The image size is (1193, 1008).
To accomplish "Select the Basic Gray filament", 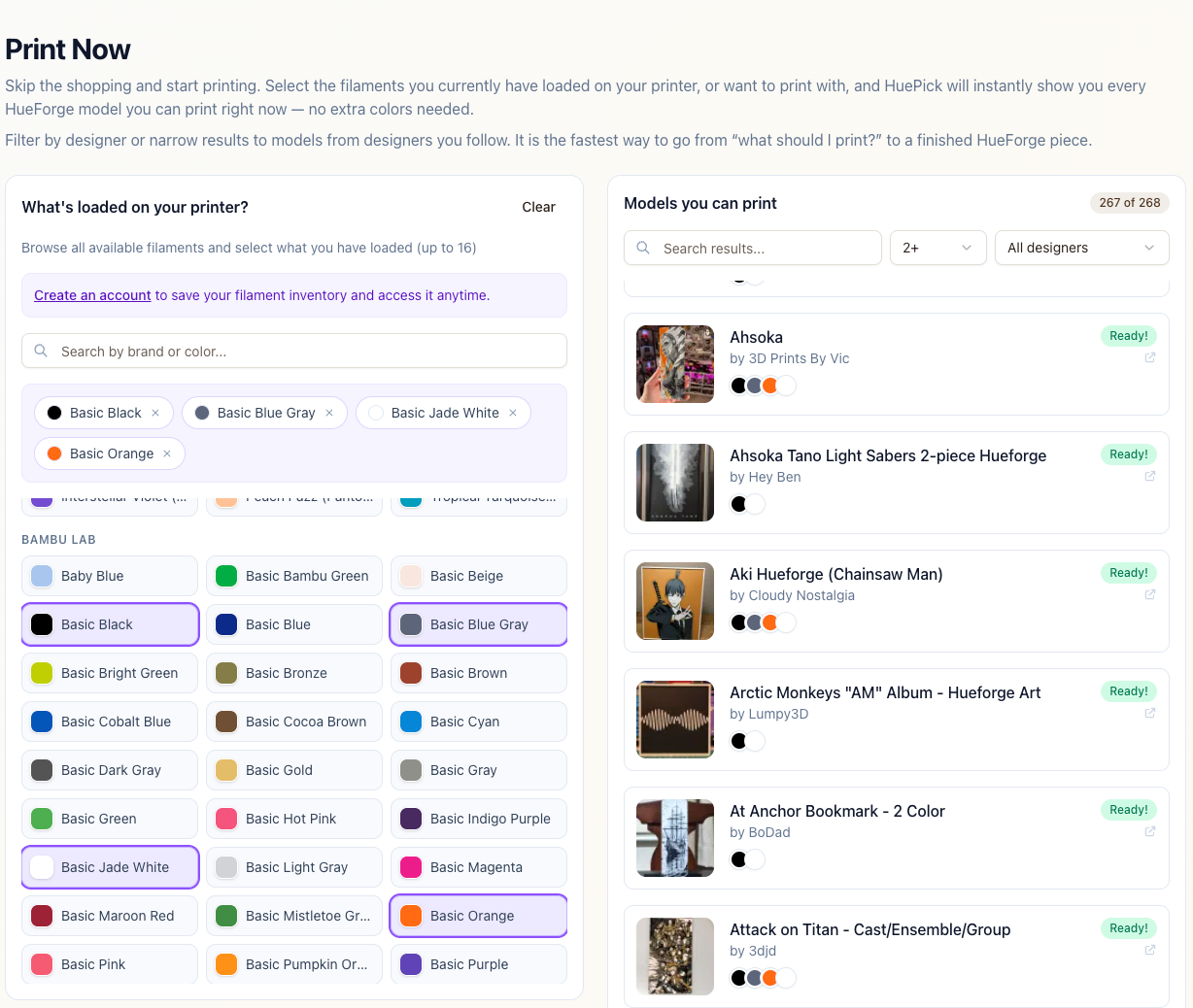I will coord(479,770).
